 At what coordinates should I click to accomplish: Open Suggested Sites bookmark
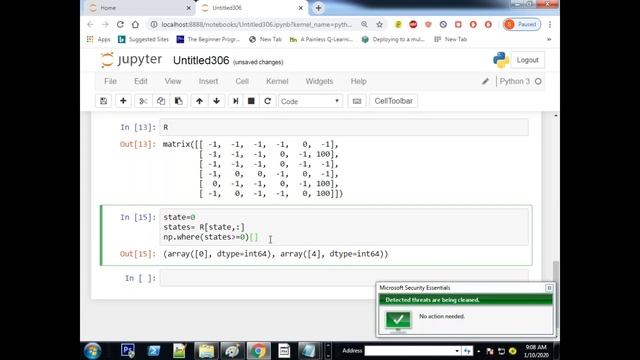click(143, 39)
